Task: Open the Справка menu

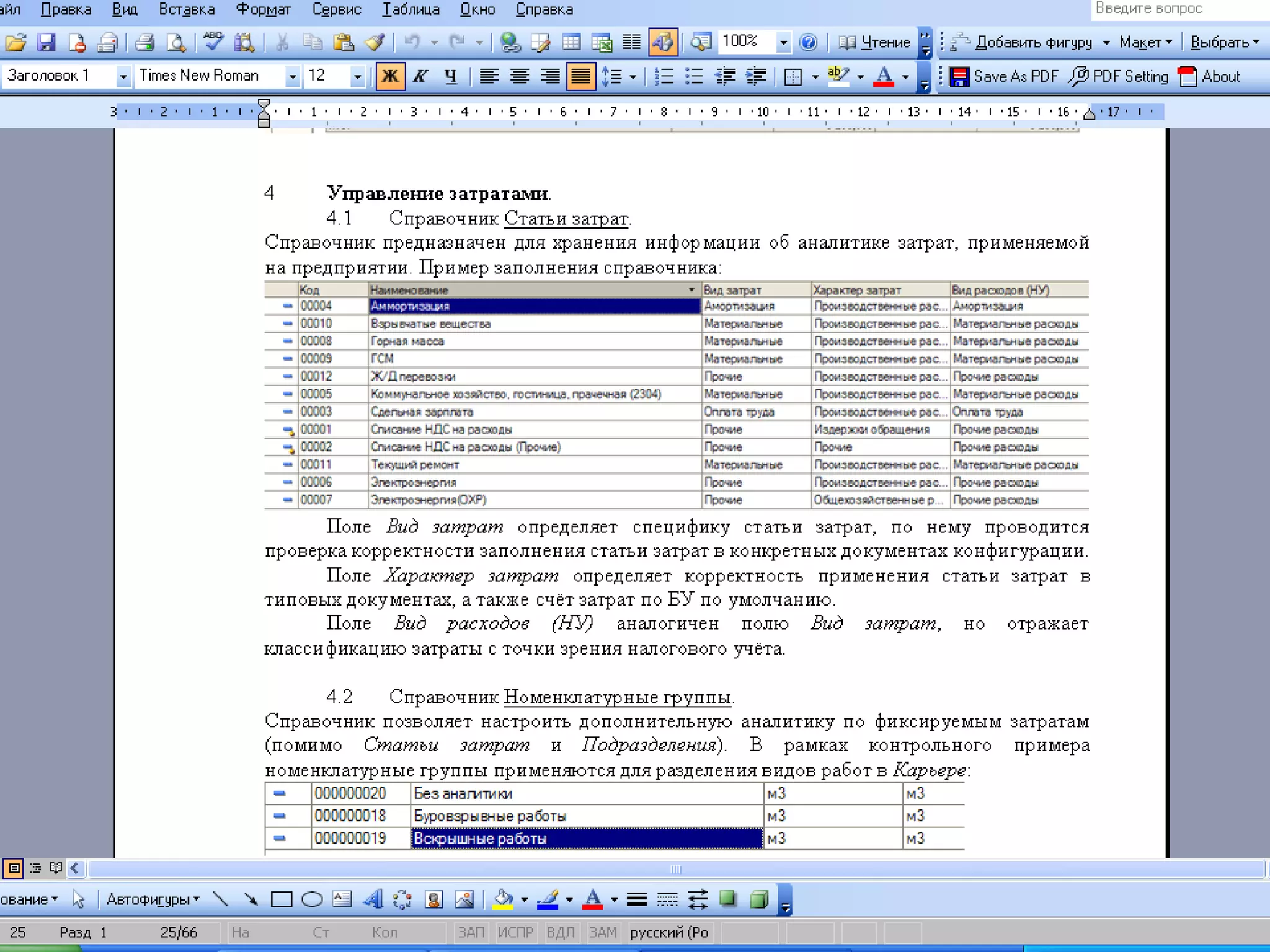Action: tap(544, 10)
